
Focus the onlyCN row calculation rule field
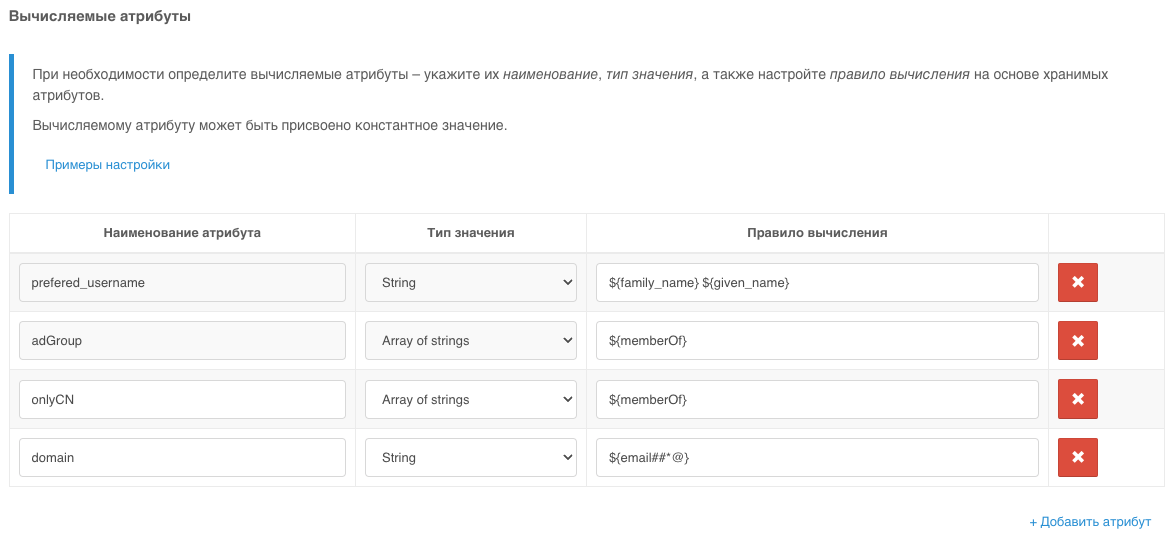(817, 399)
